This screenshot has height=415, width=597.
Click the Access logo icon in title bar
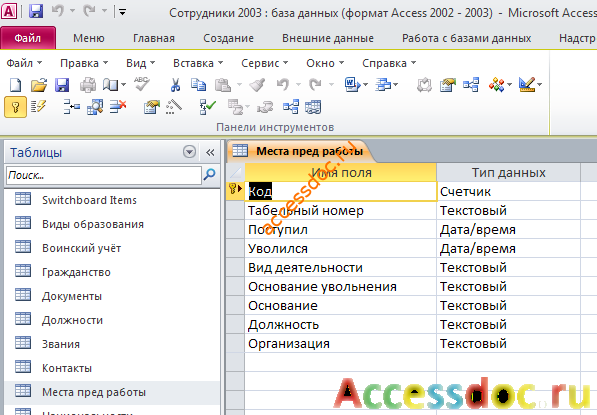point(9,11)
